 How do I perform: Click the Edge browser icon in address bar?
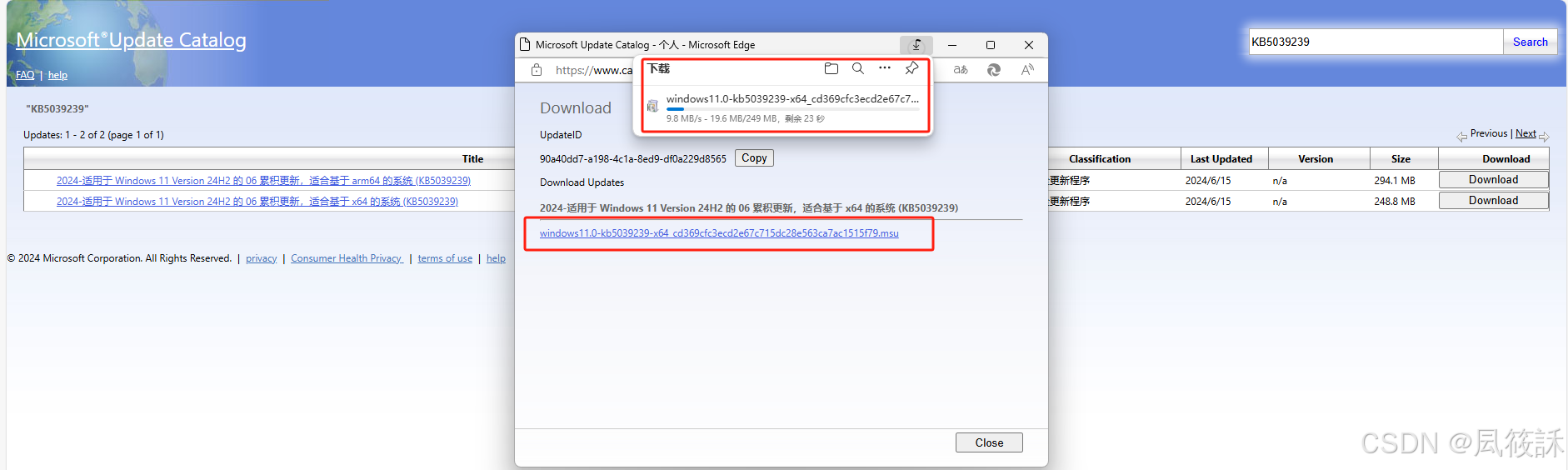coord(994,70)
